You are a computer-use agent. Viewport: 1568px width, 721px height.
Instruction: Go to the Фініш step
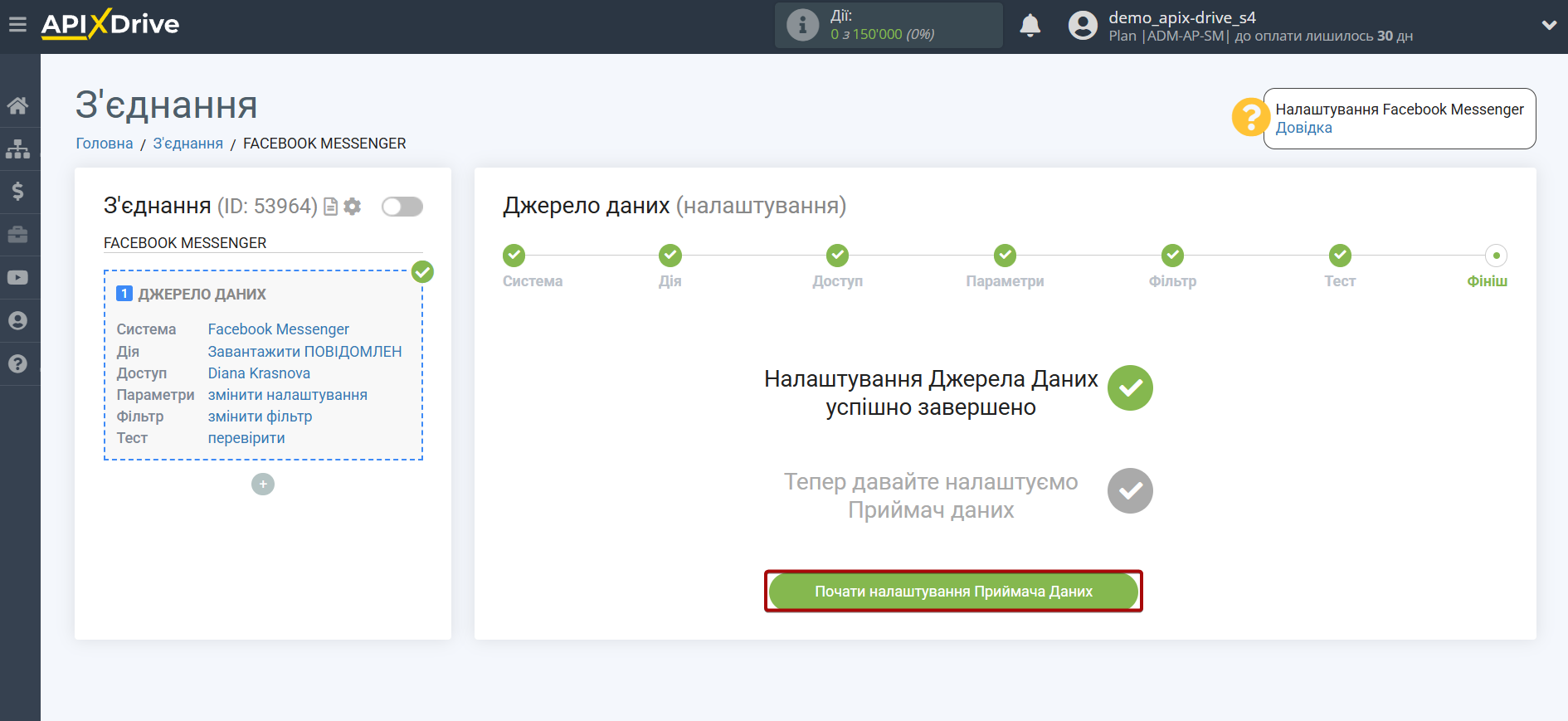[x=1496, y=256]
